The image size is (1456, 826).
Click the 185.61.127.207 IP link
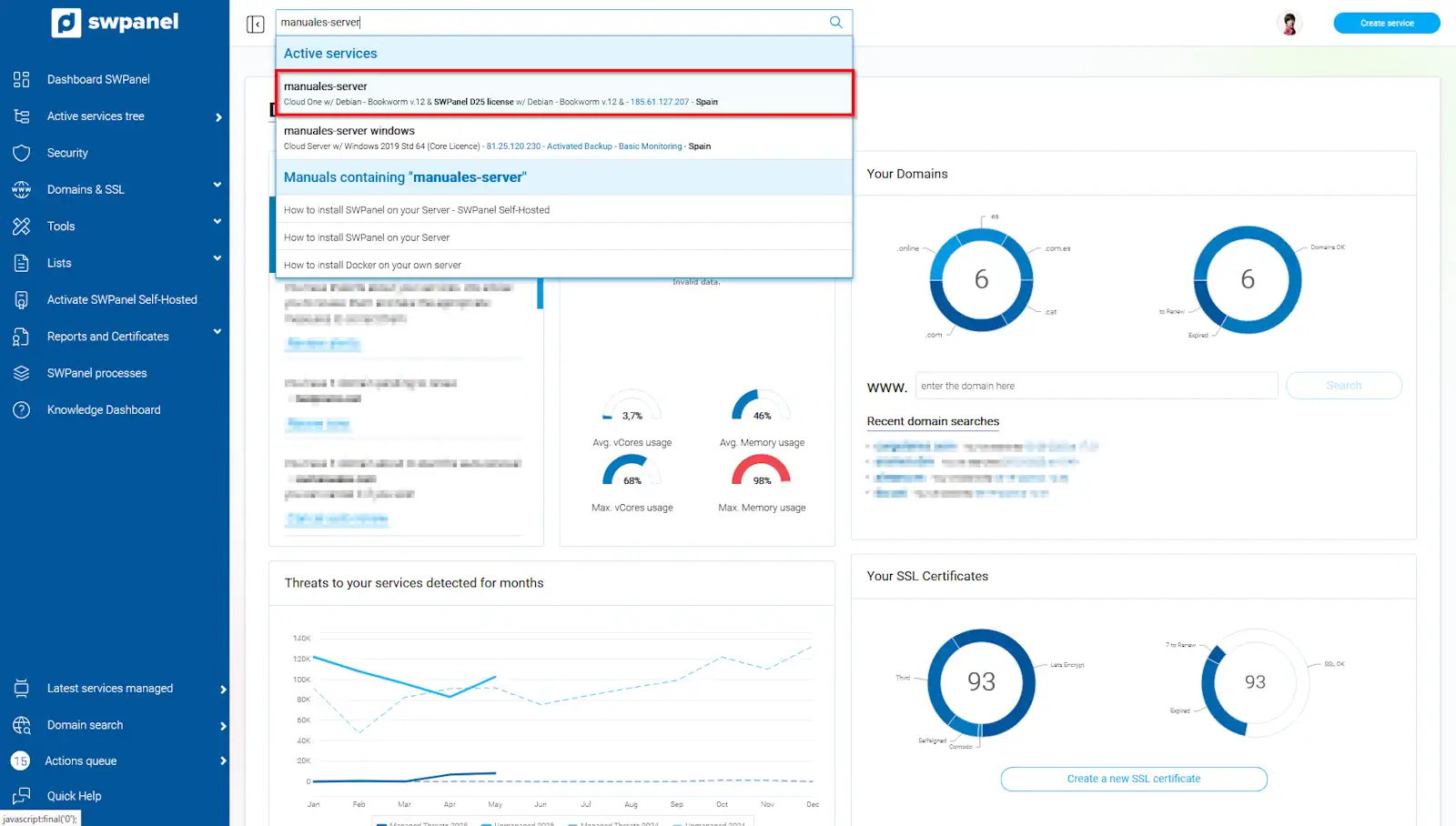pyautogui.click(x=660, y=102)
